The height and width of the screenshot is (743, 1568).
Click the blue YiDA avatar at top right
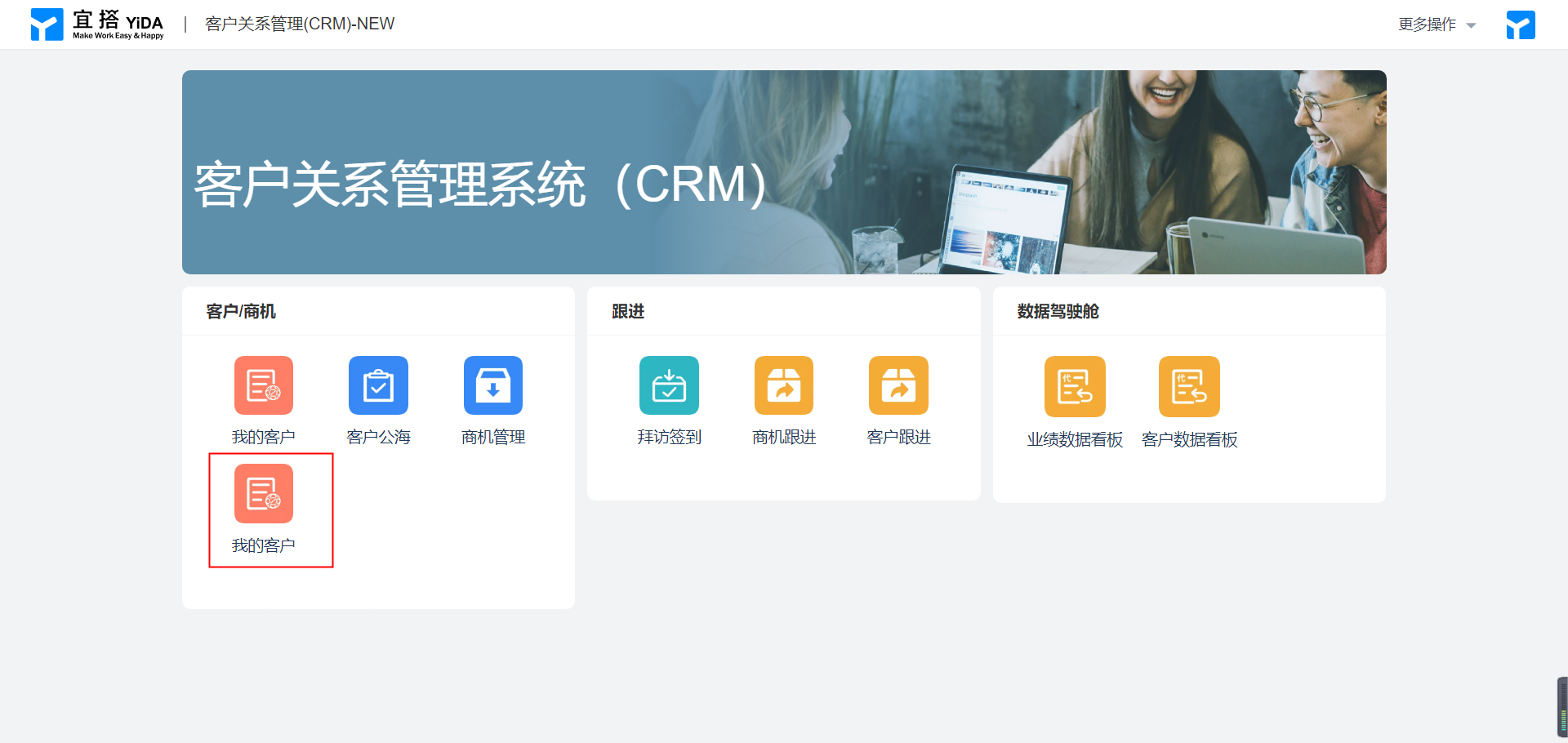(1521, 24)
